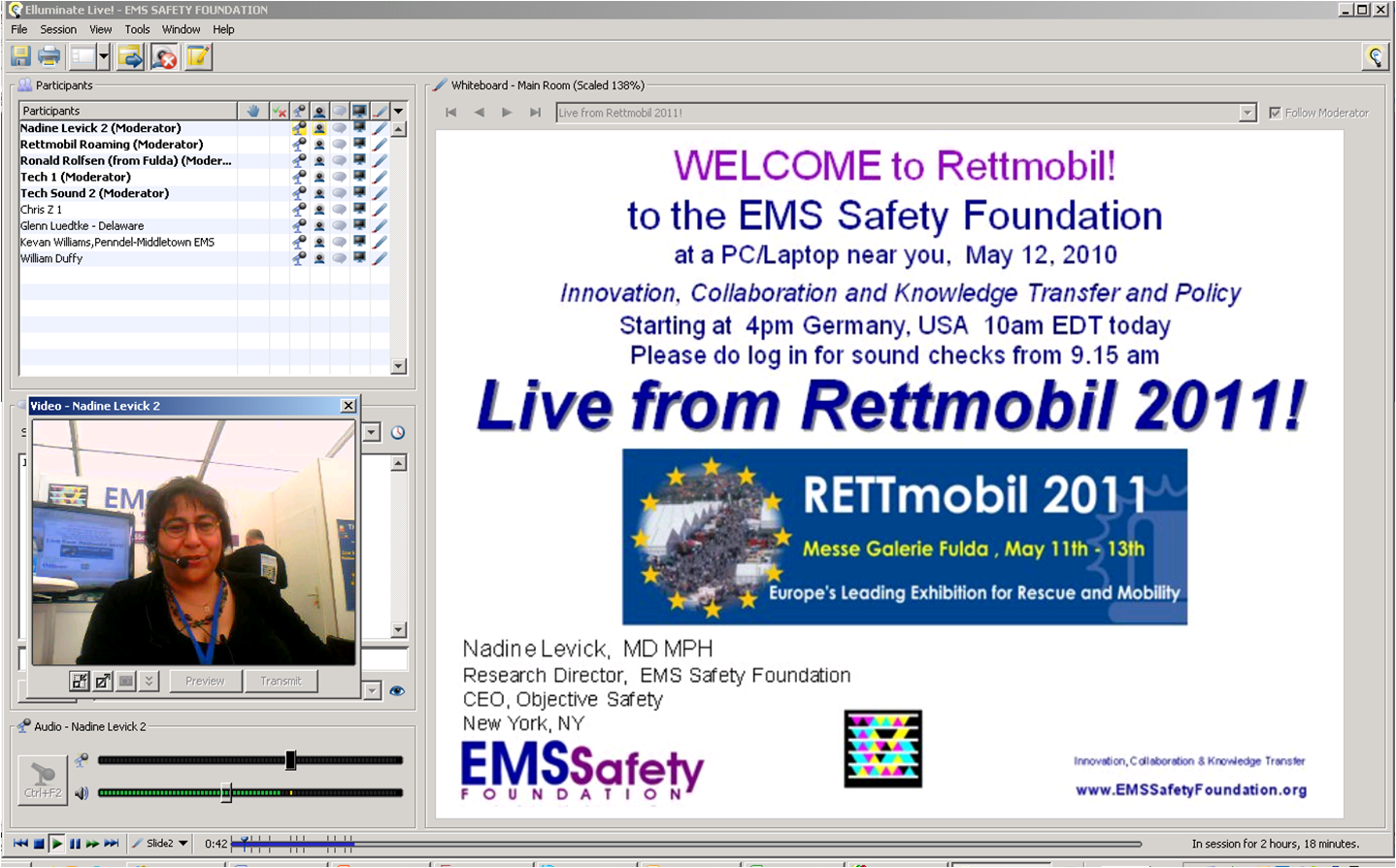Viewport: 1396px width, 868px height.
Task: Open the Session menu
Action: pyautogui.click(x=58, y=30)
